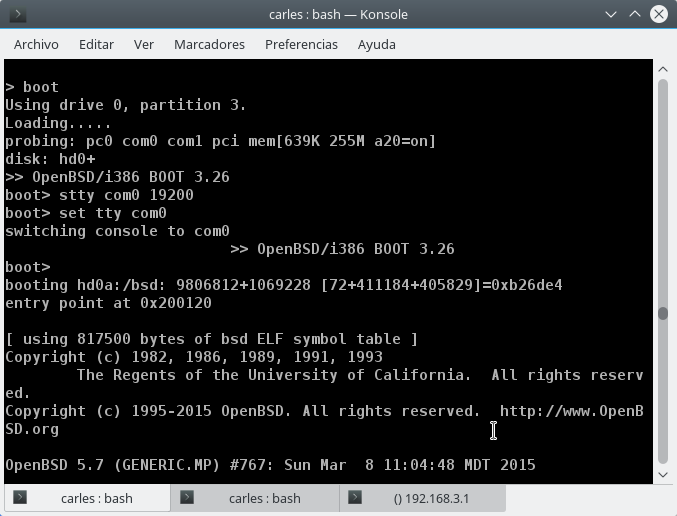The image size is (677, 516).
Task: Click the 'disk: hd0+' line
Action: click(50, 159)
